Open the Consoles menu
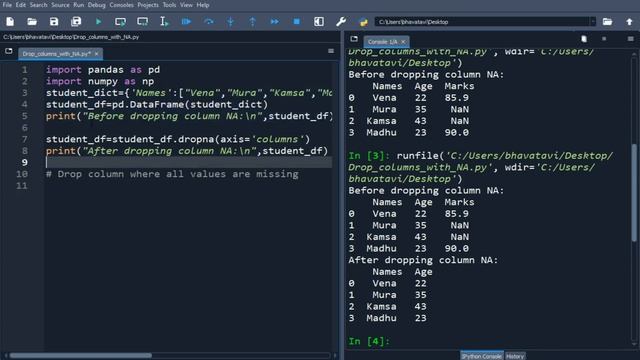 tap(122, 5)
